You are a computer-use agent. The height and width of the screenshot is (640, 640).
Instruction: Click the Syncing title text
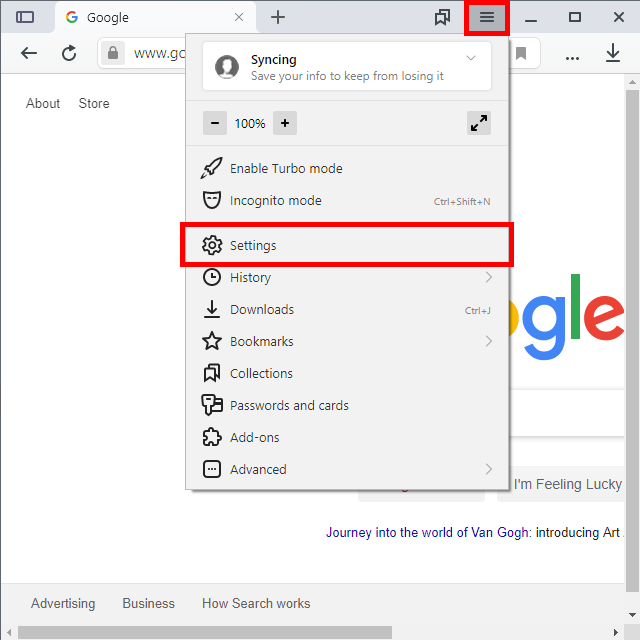tap(273, 60)
